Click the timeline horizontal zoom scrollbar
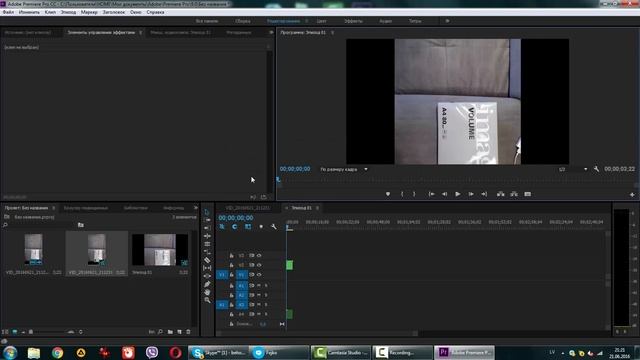Screen dimensions: 640x360 click(x=316, y=333)
